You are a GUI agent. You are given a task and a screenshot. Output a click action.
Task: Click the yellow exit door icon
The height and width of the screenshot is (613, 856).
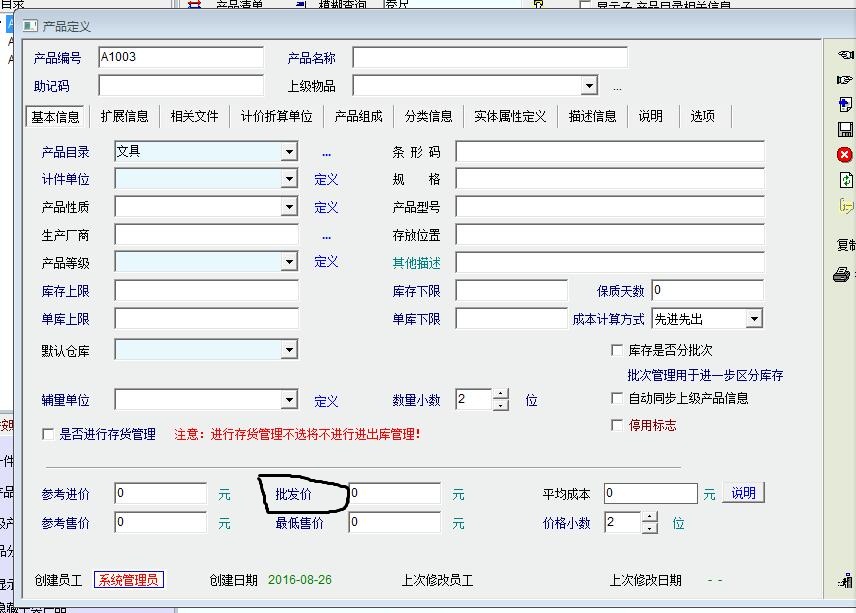846,206
